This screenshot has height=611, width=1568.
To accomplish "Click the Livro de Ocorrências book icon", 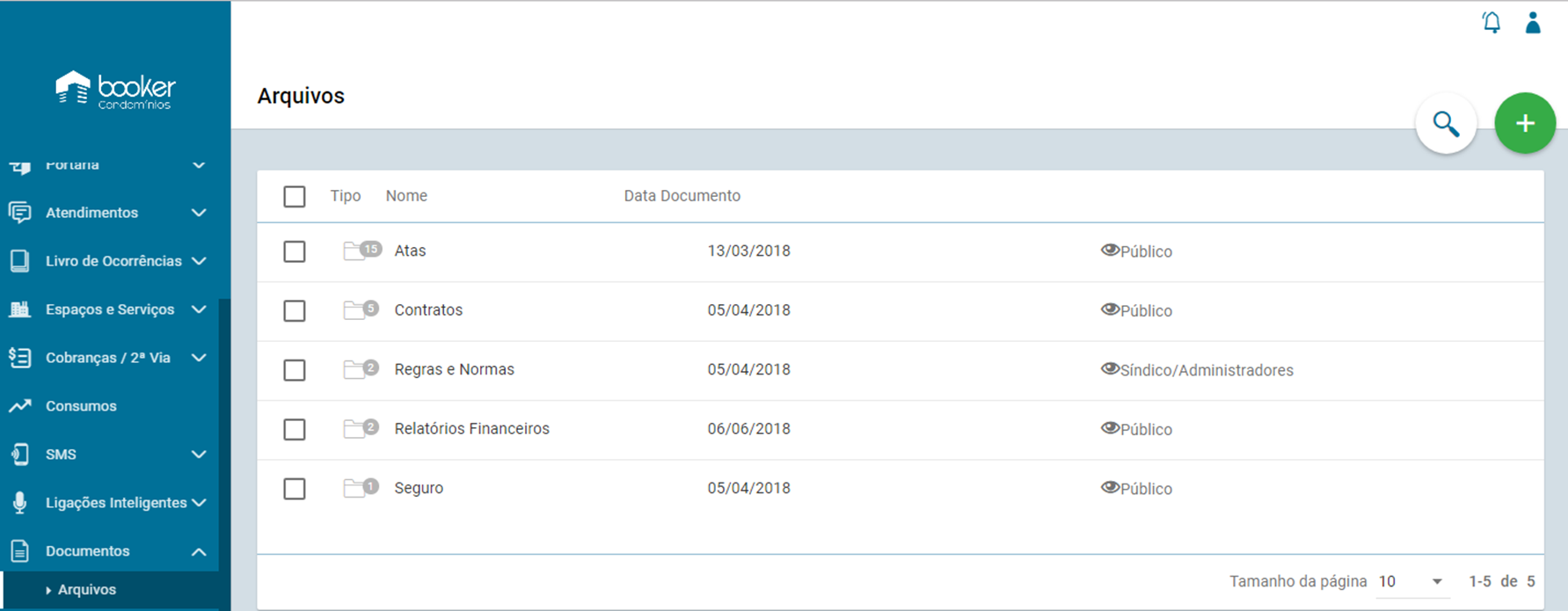I will point(19,261).
